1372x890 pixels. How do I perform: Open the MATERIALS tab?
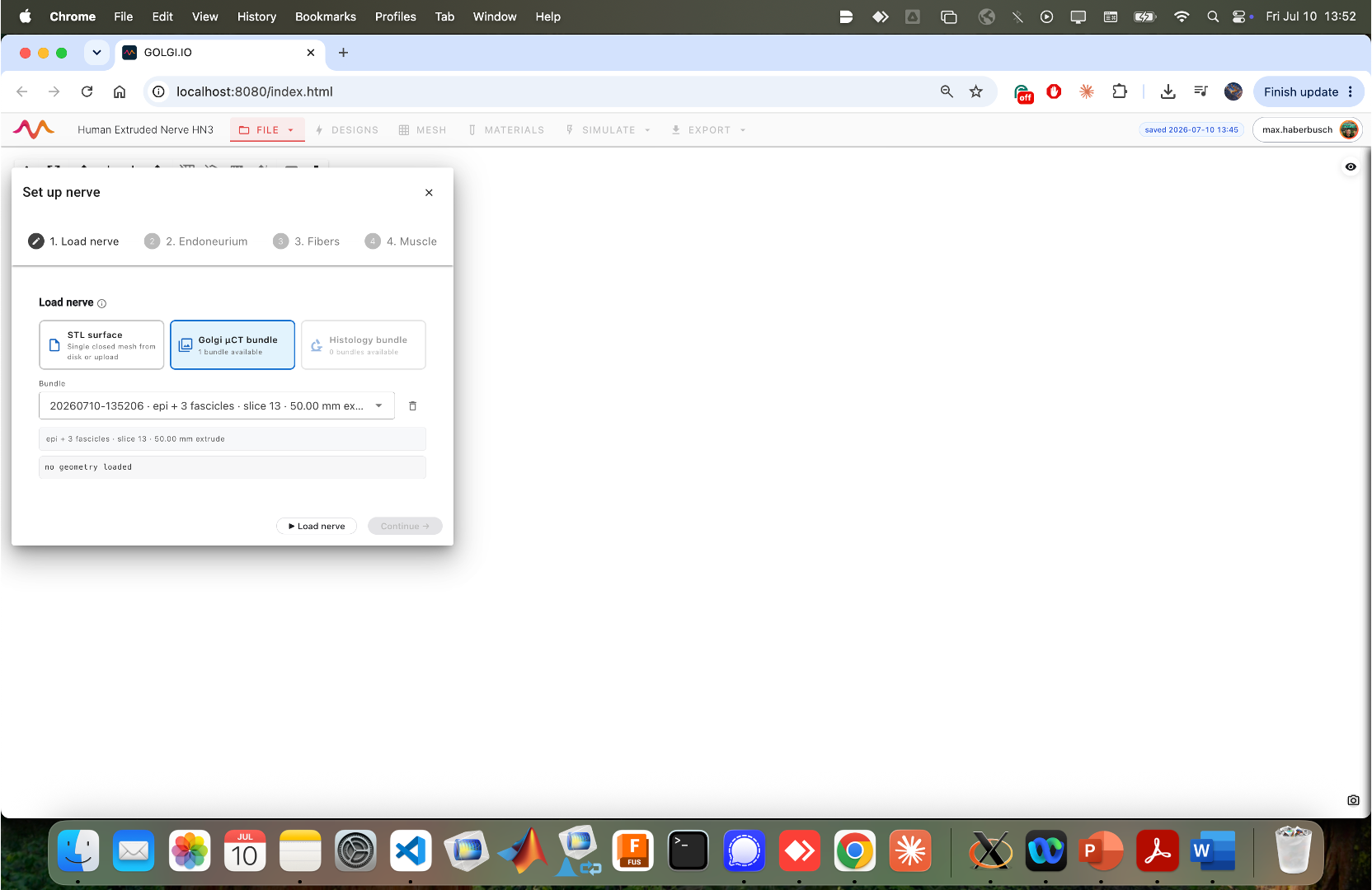(506, 130)
